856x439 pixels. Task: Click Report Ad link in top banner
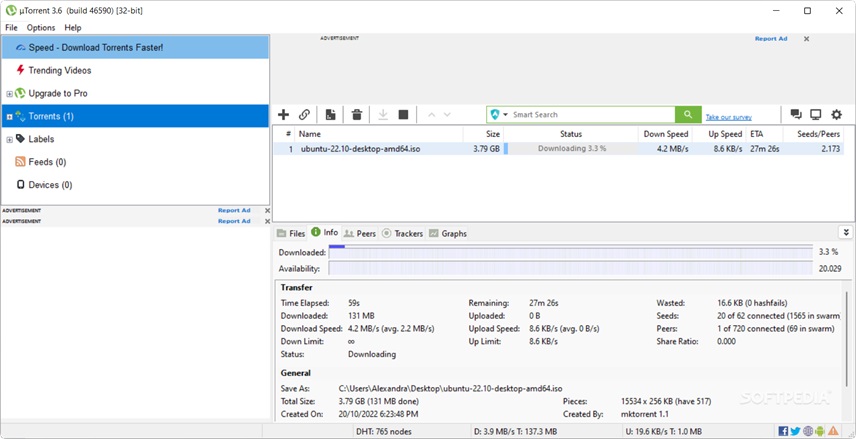click(771, 39)
